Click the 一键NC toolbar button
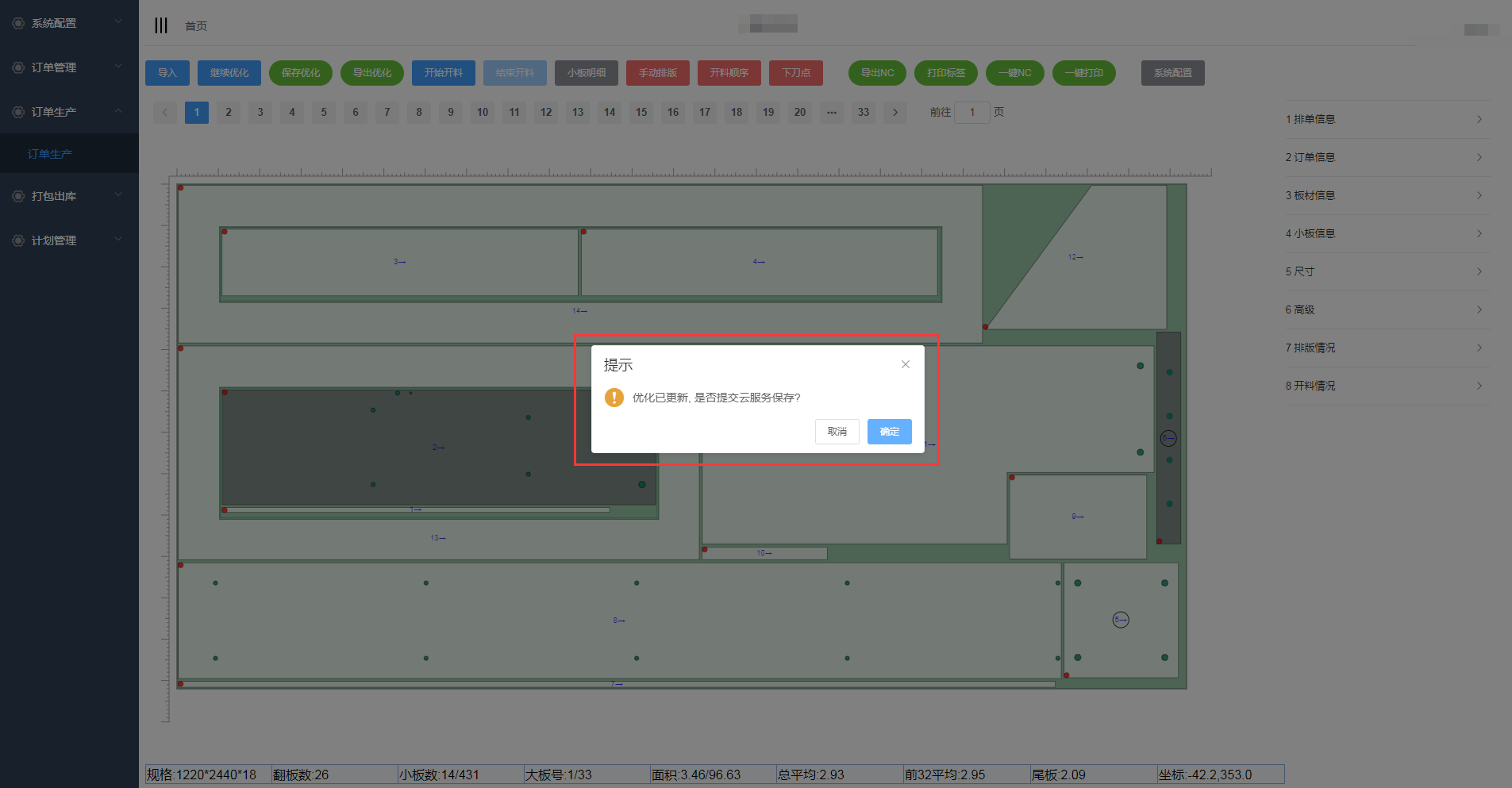The width and height of the screenshot is (1512, 788). (x=1014, y=73)
